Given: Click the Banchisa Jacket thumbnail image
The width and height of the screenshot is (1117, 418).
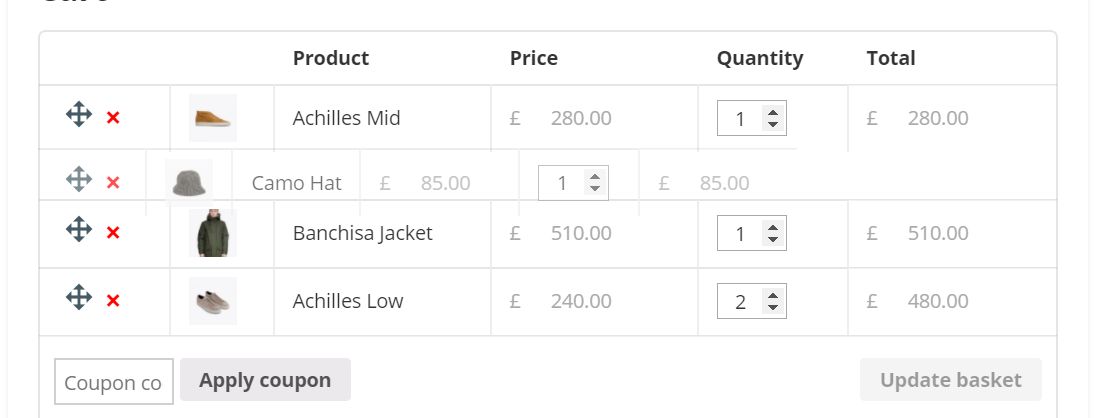Looking at the screenshot, I should (x=212, y=233).
